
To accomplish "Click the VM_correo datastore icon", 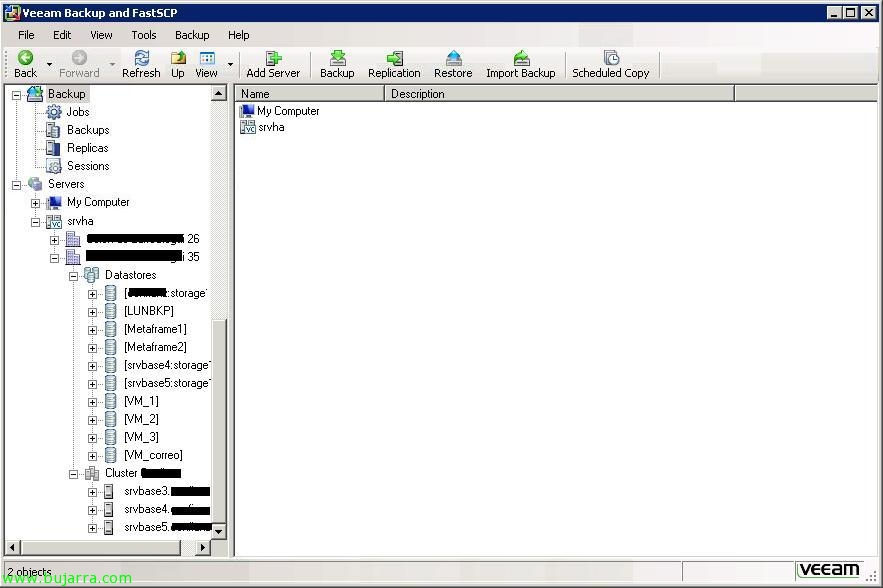I will (110, 455).
